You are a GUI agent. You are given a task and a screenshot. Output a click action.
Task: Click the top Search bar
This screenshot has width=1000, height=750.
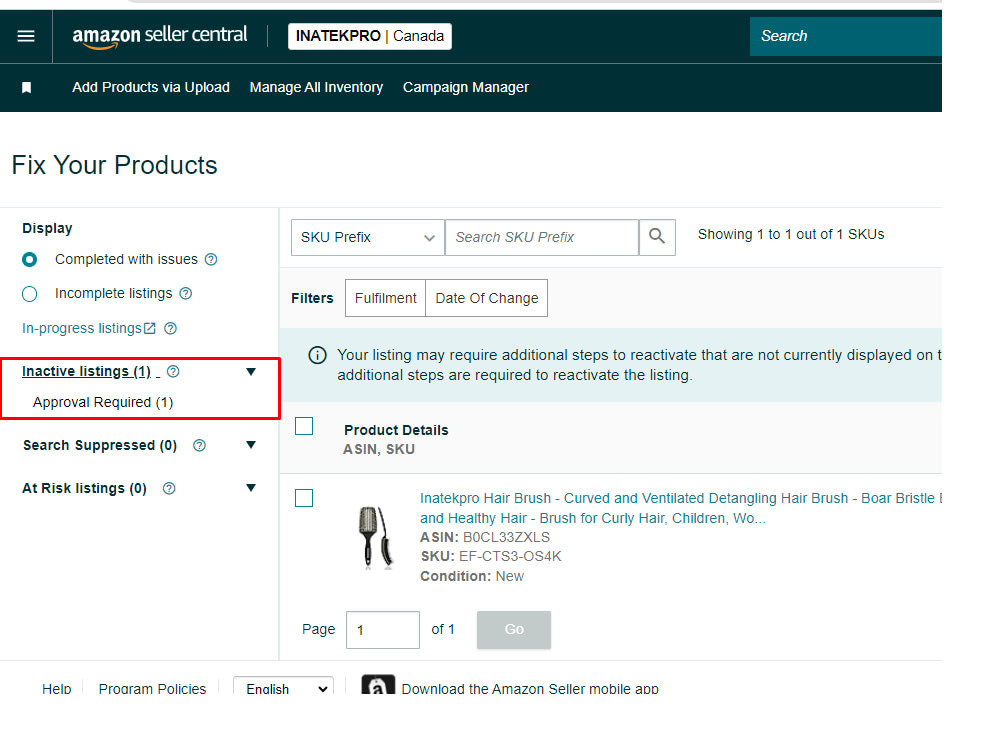846,36
